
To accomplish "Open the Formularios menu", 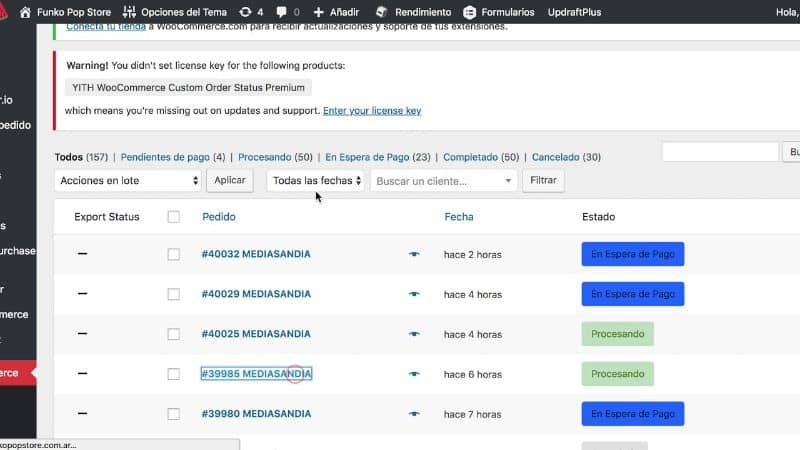I will click(x=508, y=12).
